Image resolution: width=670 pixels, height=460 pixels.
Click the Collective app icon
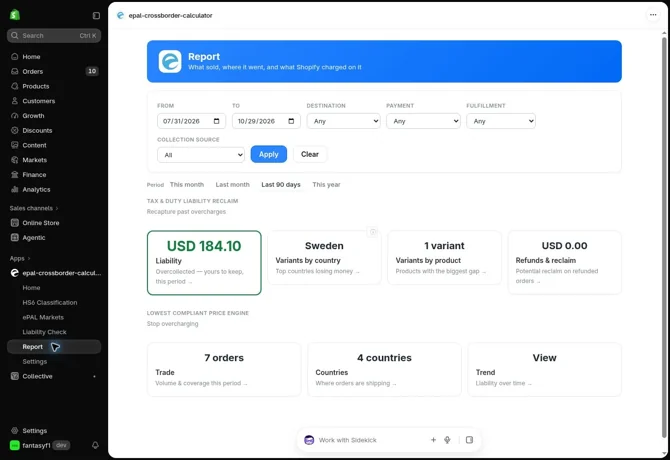click(x=15, y=376)
